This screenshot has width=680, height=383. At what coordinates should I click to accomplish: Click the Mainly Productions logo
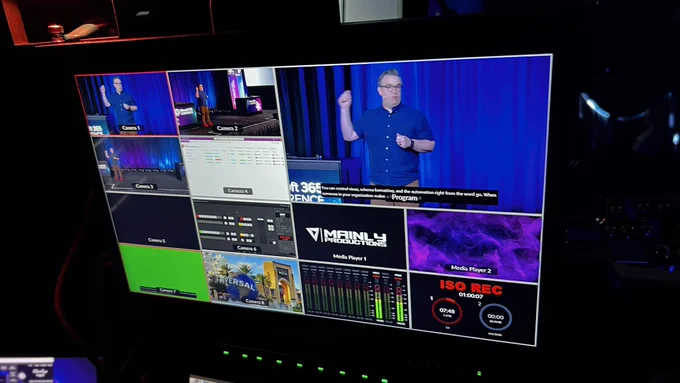point(346,236)
